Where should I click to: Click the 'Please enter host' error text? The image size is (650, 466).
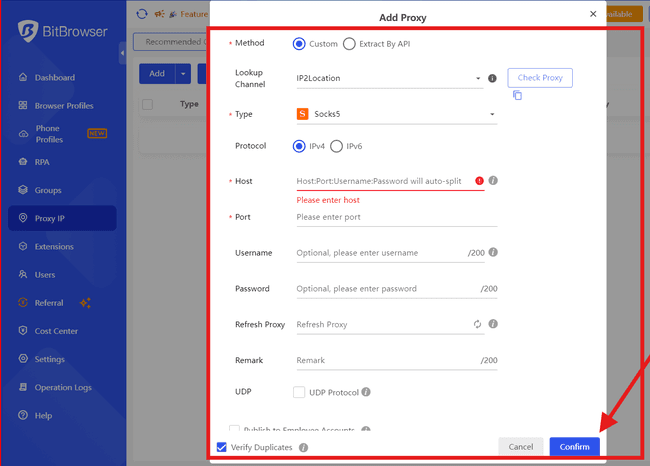[328, 200]
